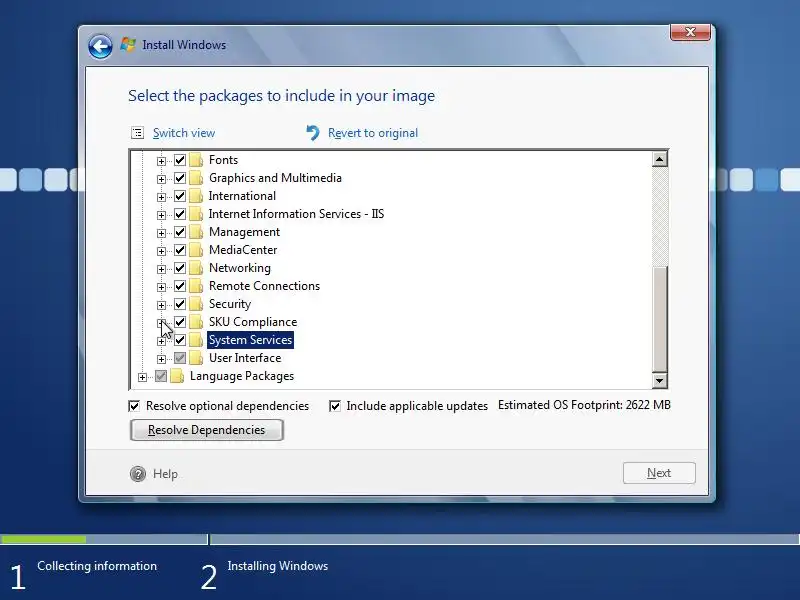Select the User Interface tree item
This screenshot has height=600, width=800.
tap(245, 358)
